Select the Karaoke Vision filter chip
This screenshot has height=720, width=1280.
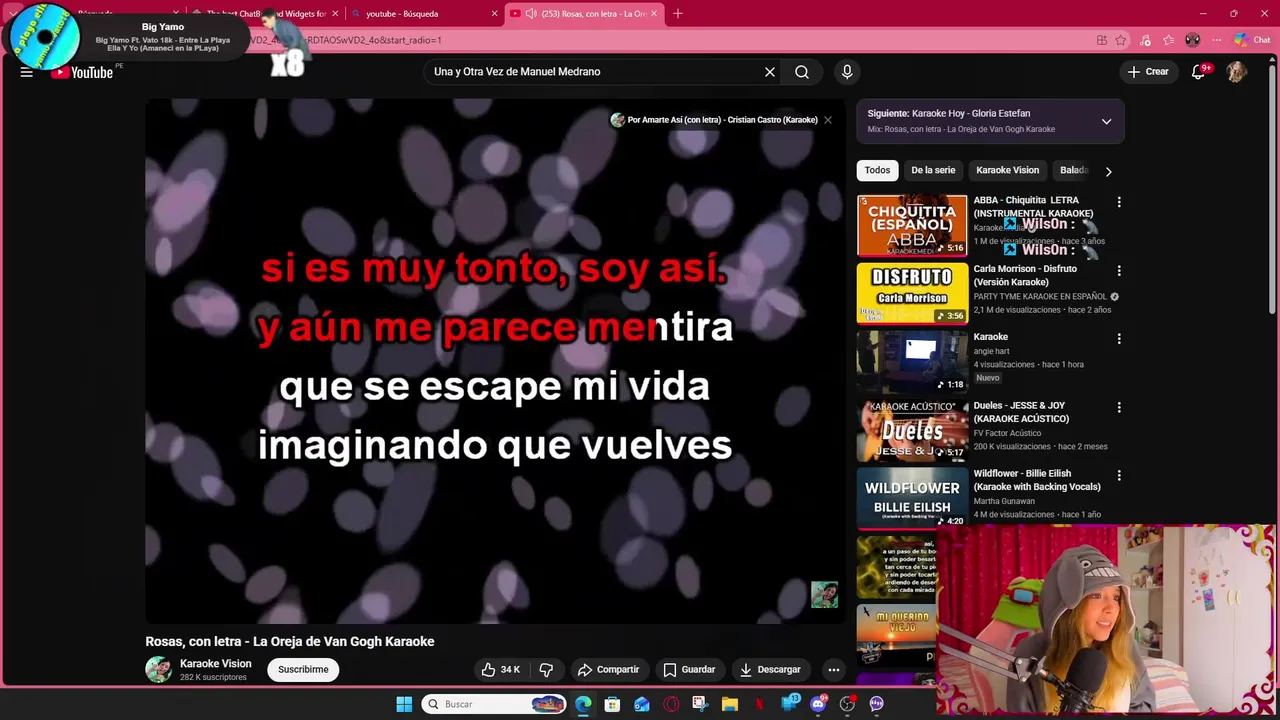click(1007, 170)
